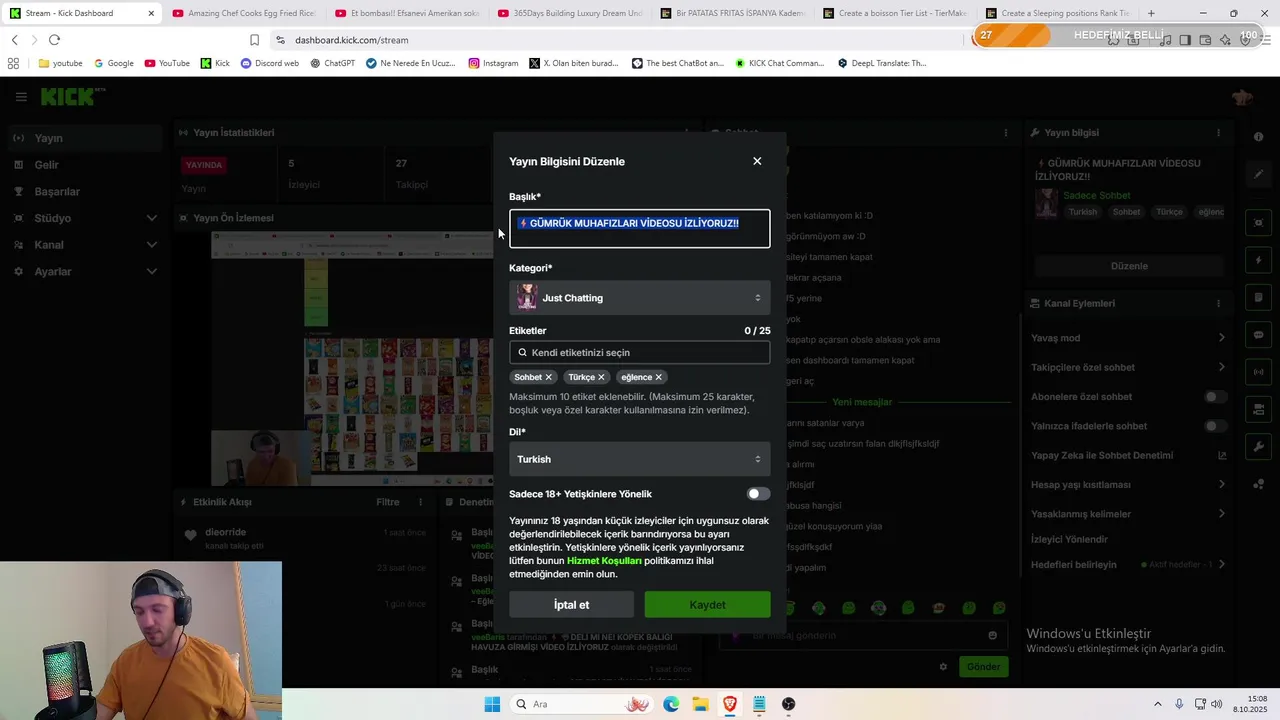Image resolution: width=1280 pixels, height=720 pixels.
Task: Click the info icon on the right strip
Action: tap(1258, 137)
